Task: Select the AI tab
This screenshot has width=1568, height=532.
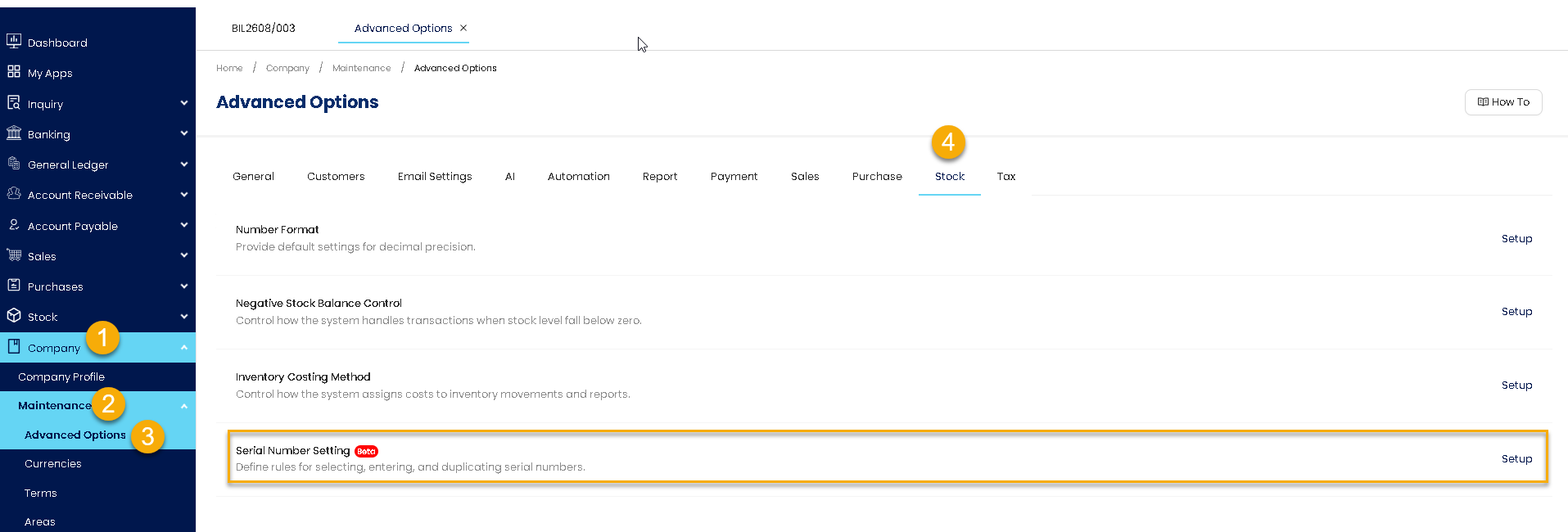Action: point(510,176)
